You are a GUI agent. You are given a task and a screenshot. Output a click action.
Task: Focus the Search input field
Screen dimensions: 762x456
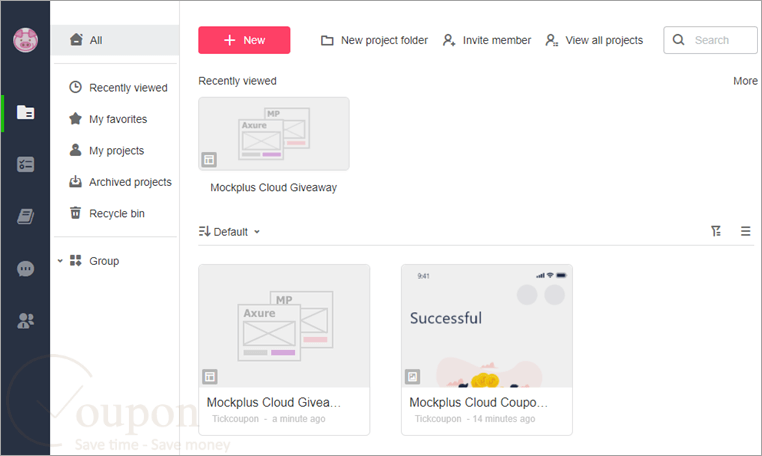pos(710,40)
